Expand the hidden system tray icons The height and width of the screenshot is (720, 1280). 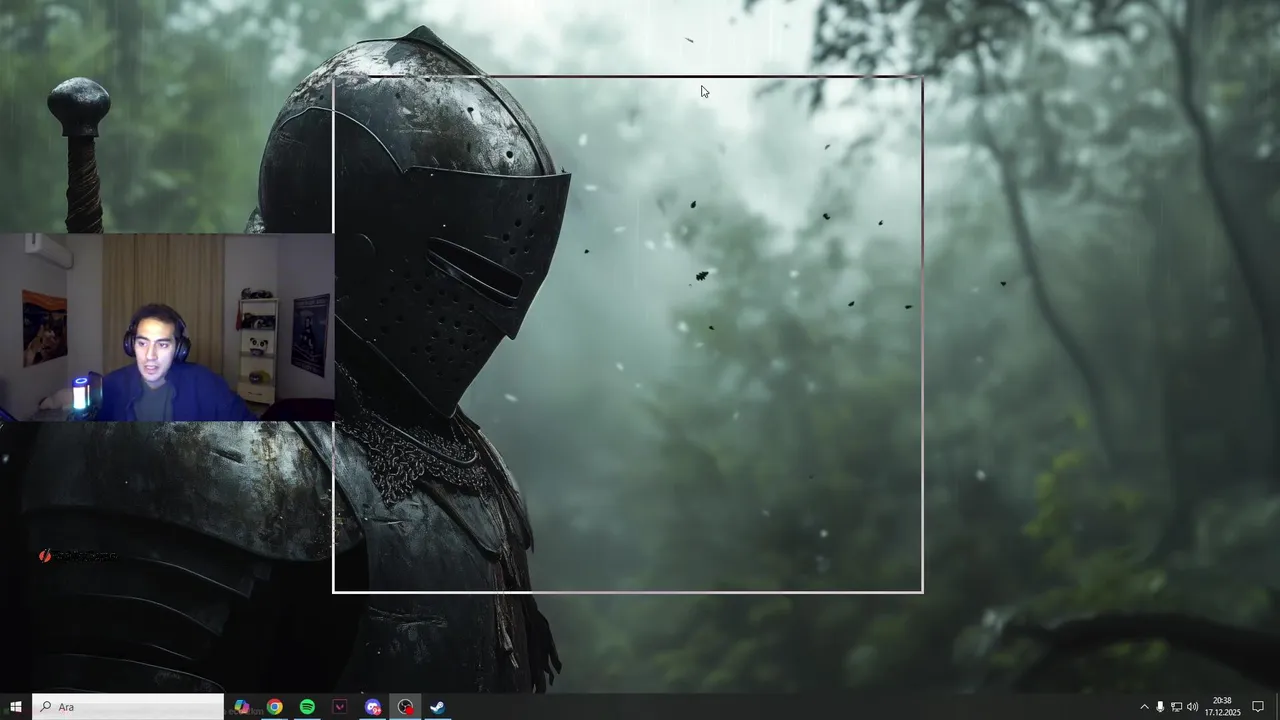(x=1144, y=707)
